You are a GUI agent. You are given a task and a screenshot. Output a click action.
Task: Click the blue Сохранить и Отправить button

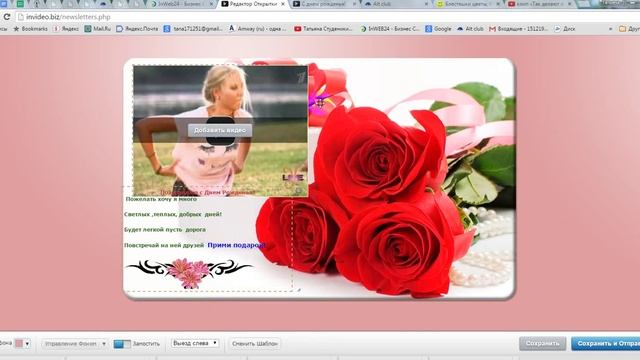coord(606,344)
